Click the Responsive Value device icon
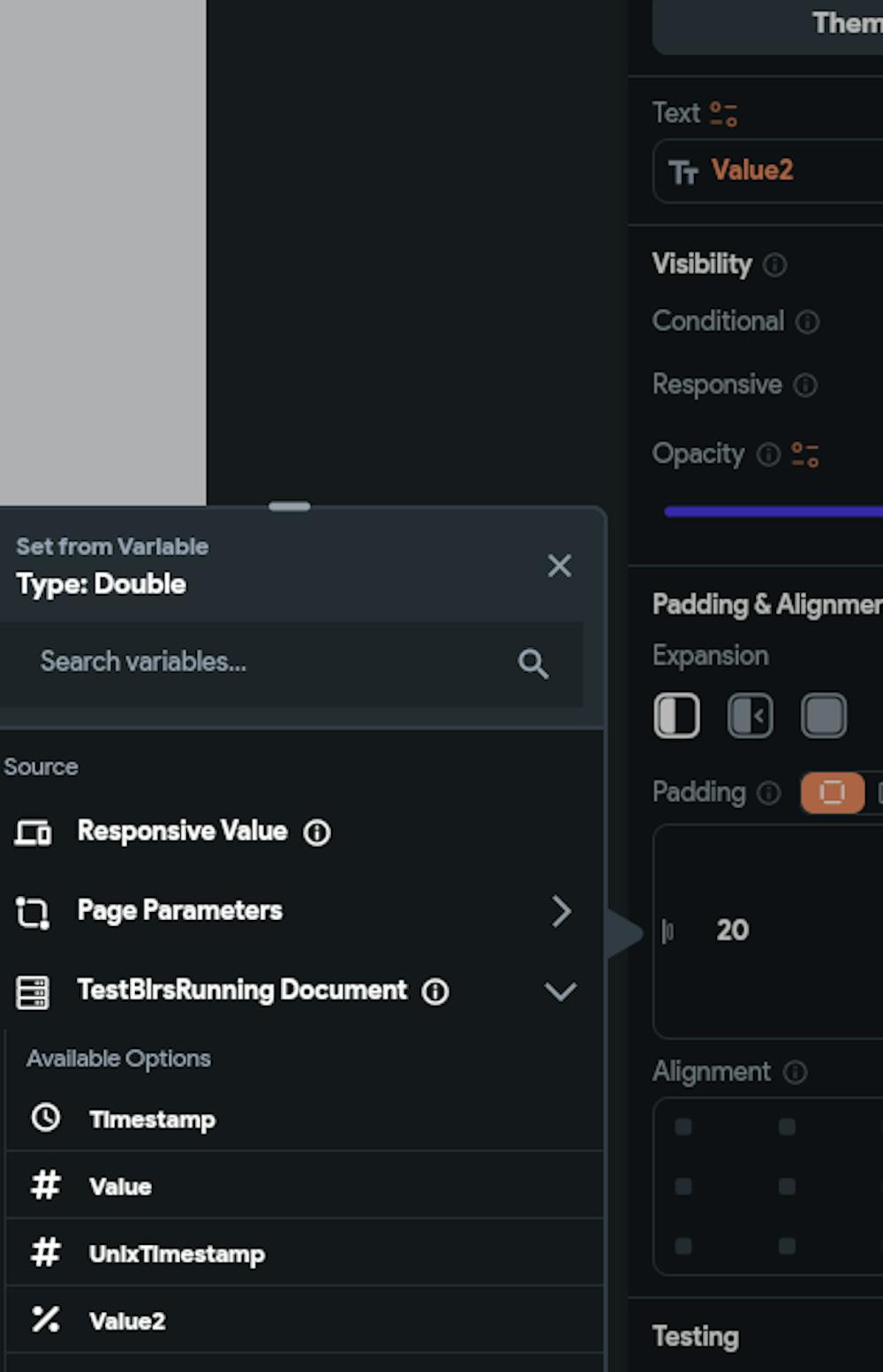Image resolution: width=883 pixels, height=1372 pixels. point(33,831)
